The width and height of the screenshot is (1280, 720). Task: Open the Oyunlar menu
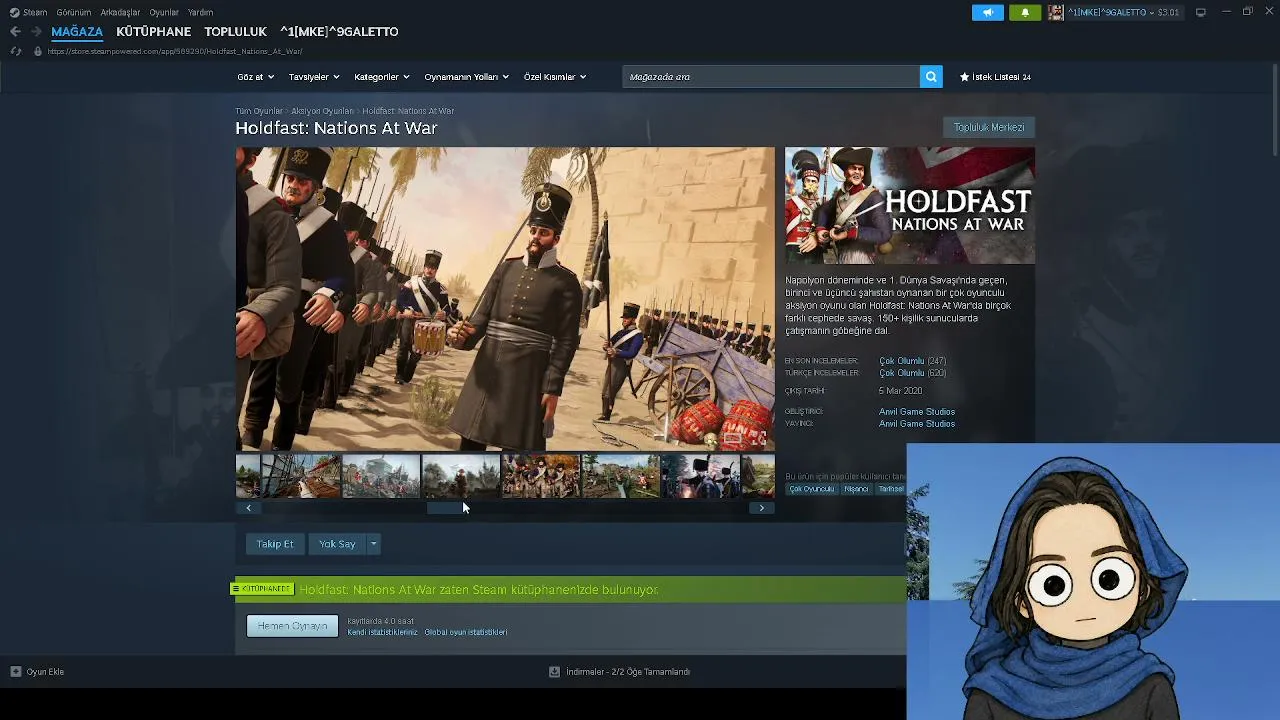coord(164,12)
